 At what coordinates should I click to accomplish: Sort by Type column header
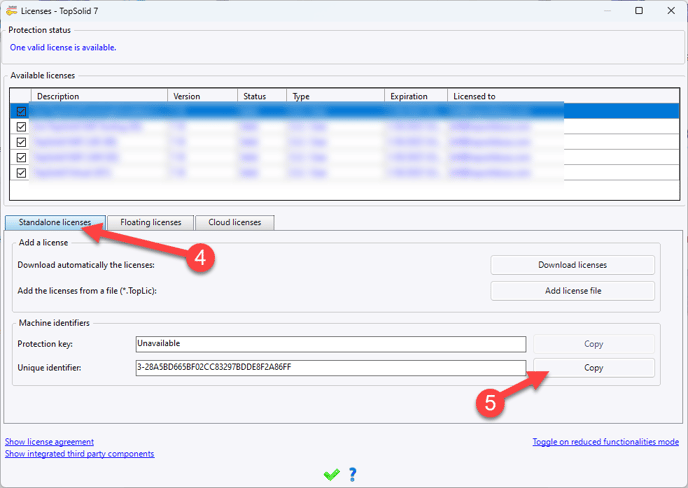336,96
